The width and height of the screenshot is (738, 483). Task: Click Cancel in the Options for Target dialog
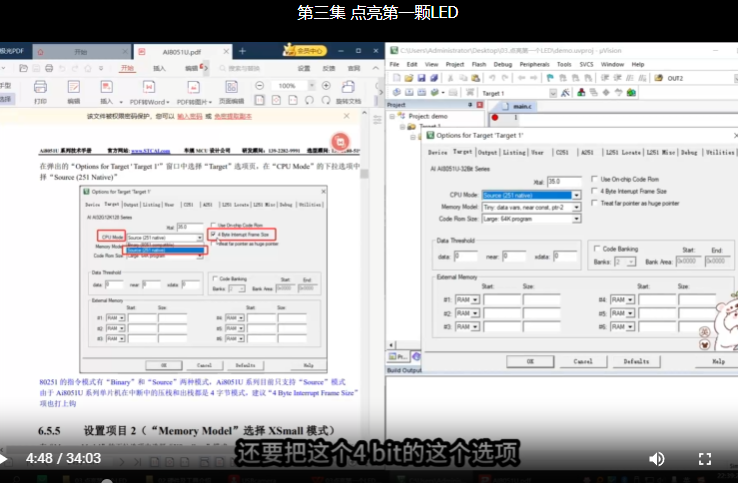(x=583, y=362)
